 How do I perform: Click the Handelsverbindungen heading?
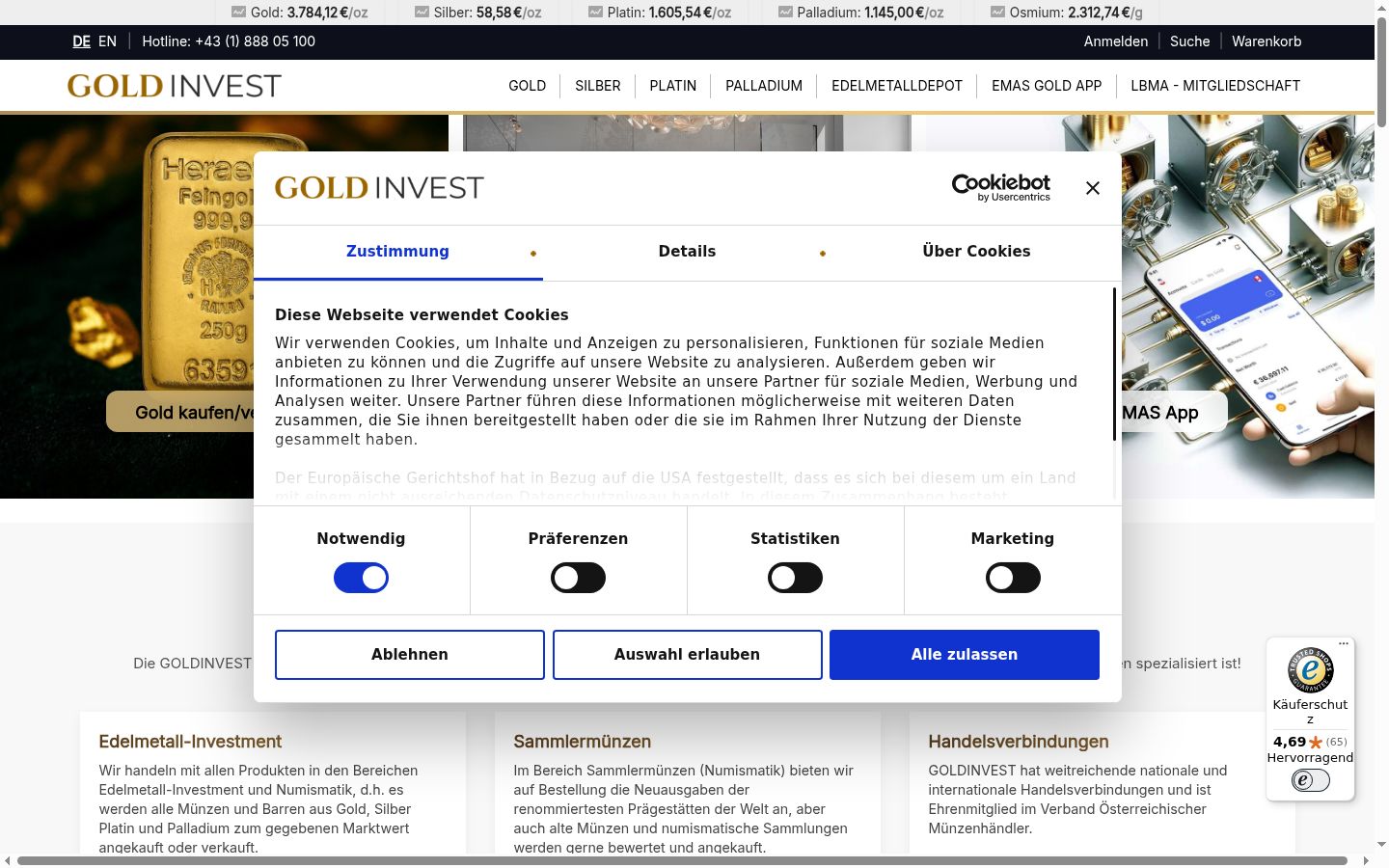[x=1019, y=742]
